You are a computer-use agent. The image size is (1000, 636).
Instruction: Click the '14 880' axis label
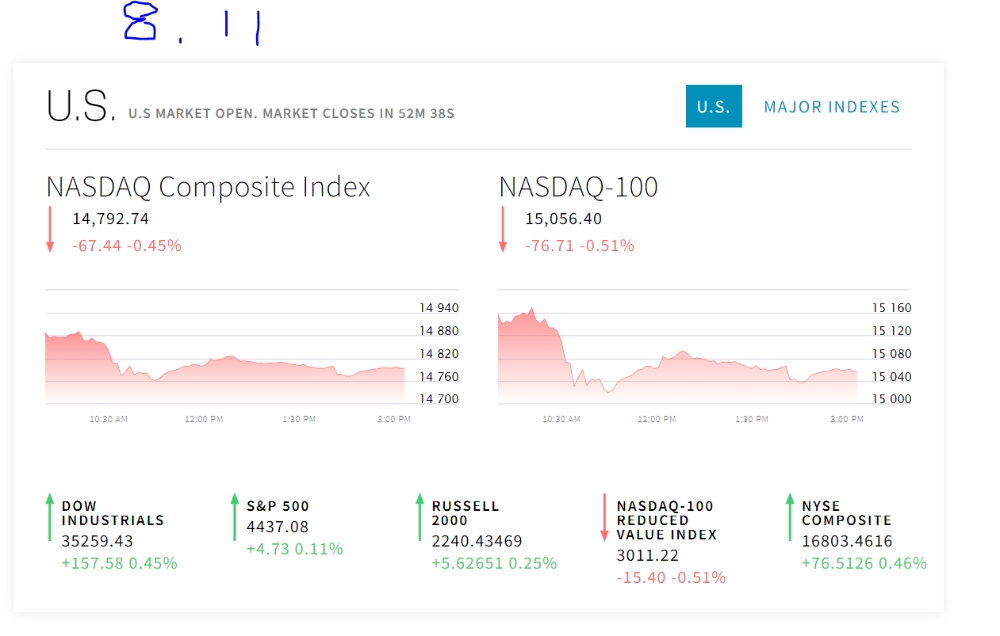(x=439, y=331)
